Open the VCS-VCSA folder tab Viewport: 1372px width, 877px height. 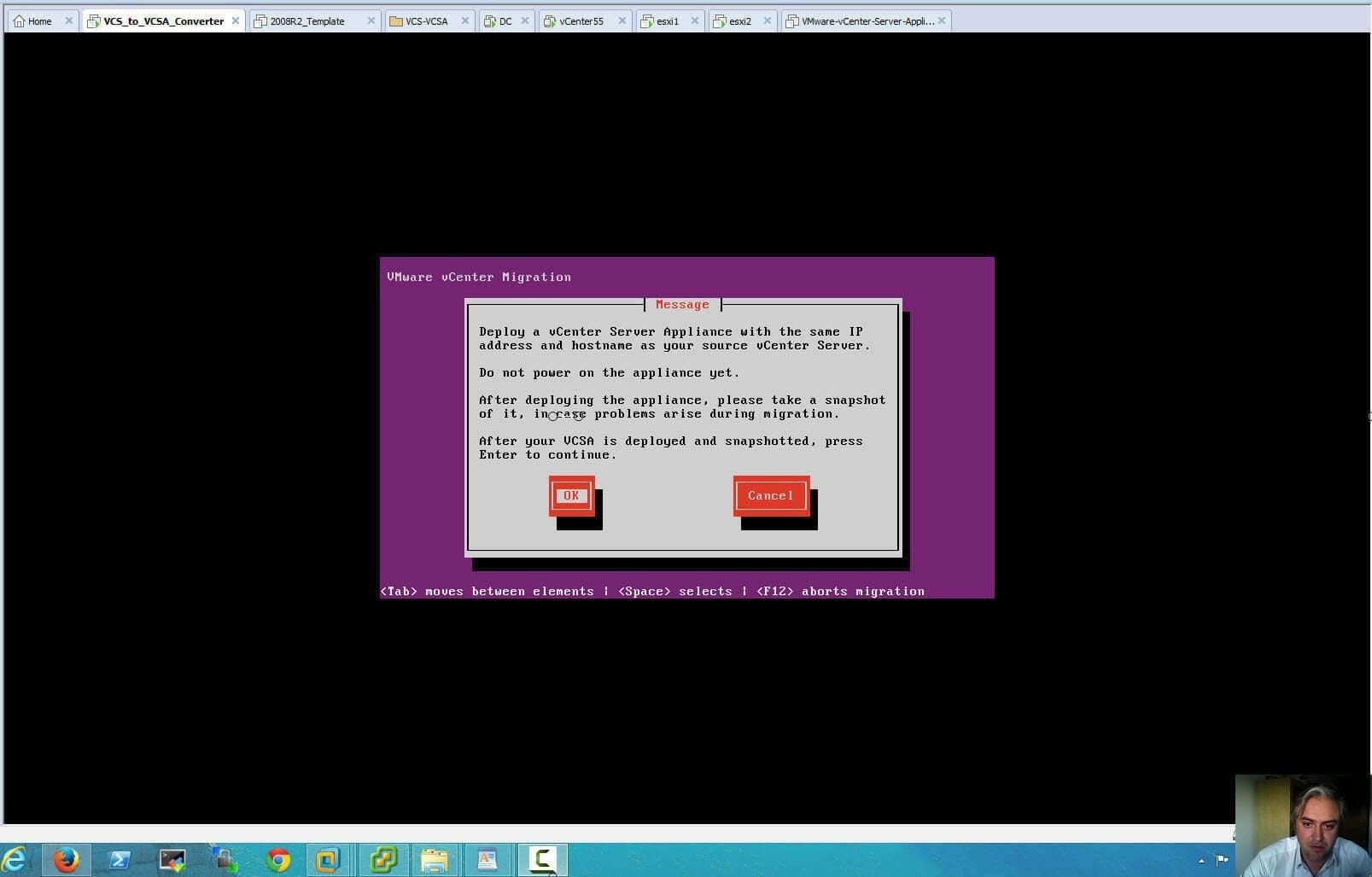pos(426,21)
